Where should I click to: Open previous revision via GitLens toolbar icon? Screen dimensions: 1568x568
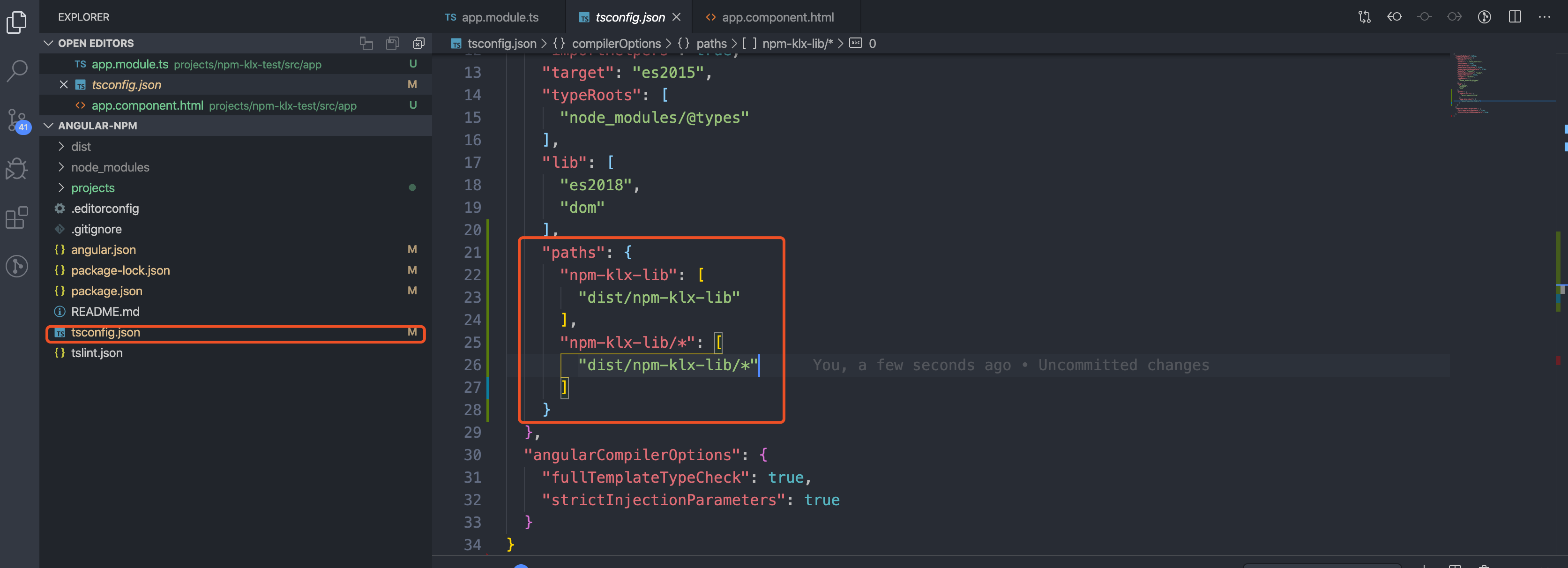[1395, 17]
